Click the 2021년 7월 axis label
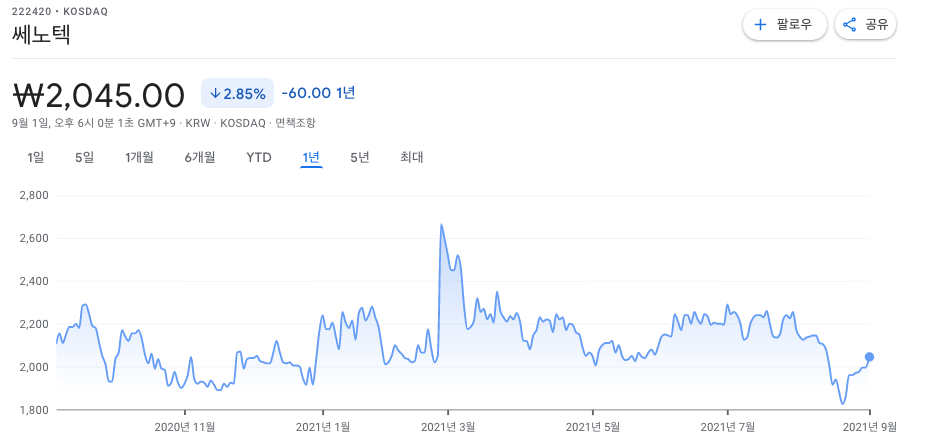This screenshot has width=929, height=443. (x=727, y=426)
